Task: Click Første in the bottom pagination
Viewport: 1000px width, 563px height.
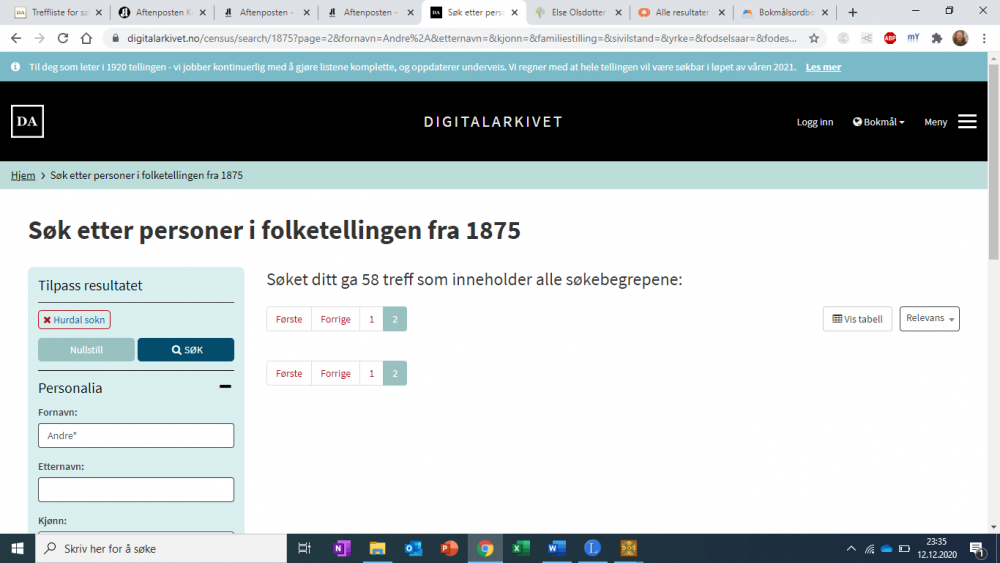Action: click(289, 373)
